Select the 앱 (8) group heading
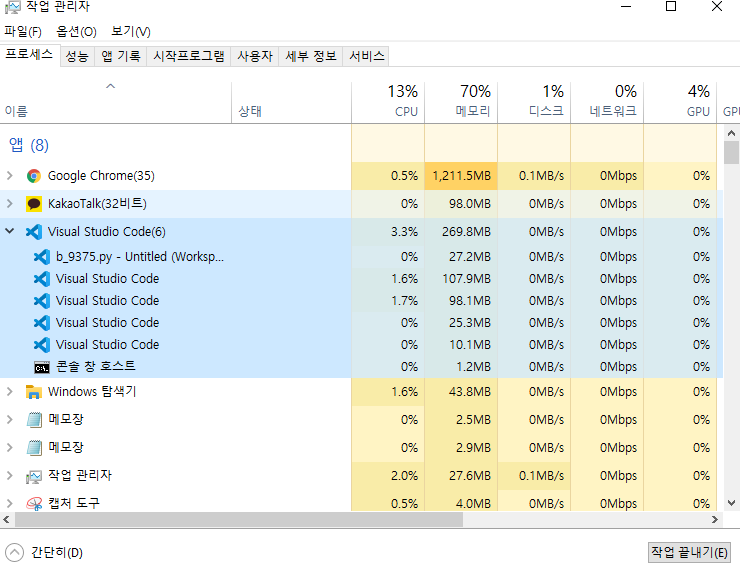This screenshot has height=571, width=740. coord(29,145)
